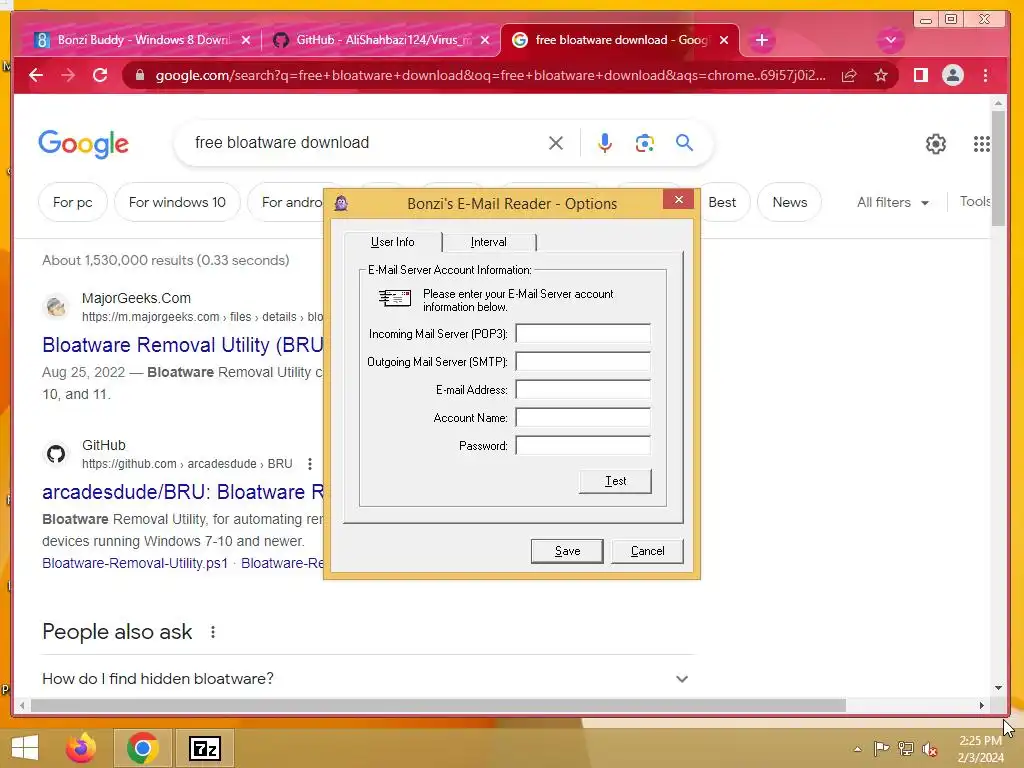Open More options beside People also ask
The image size is (1024, 768).
pos(213,632)
